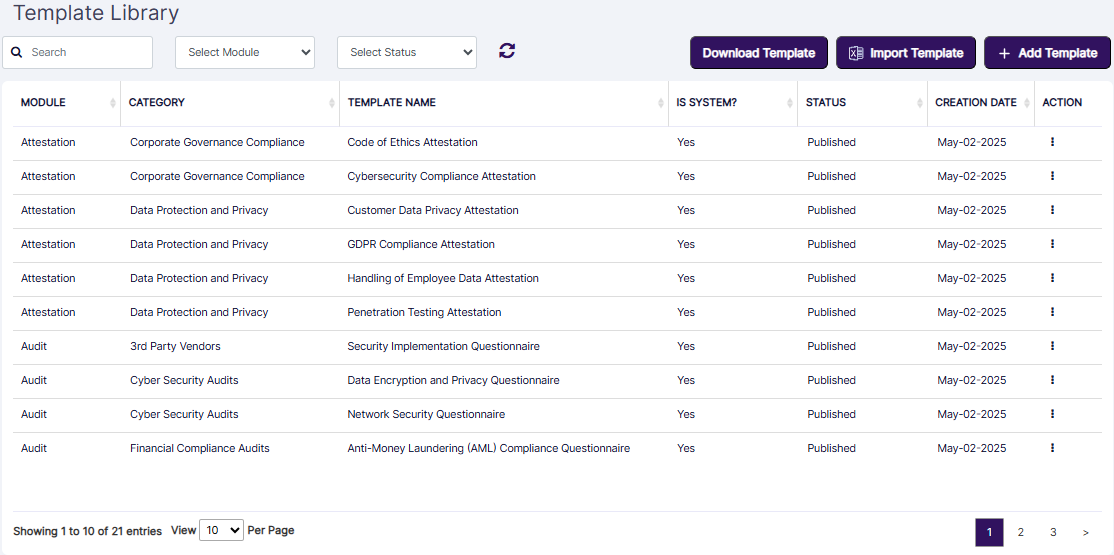Expand the Select Status dropdown
The width and height of the screenshot is (1114, 555).
tap(407, 53)
